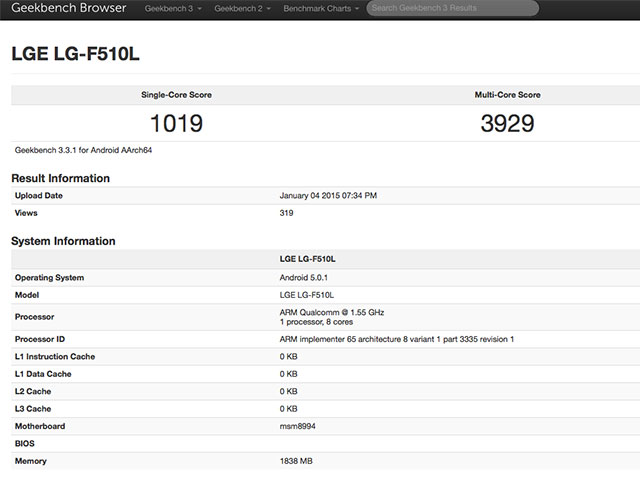This screenshot has height=480, width=640.
Task: Select the Android 5.0.1 value
Action: (304, 278)
